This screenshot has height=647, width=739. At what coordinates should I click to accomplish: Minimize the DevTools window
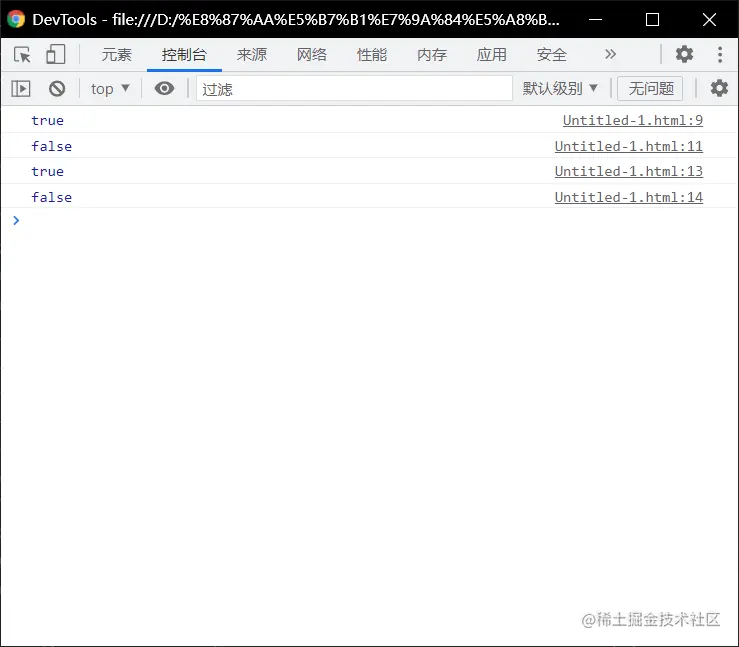click(596, 19)
